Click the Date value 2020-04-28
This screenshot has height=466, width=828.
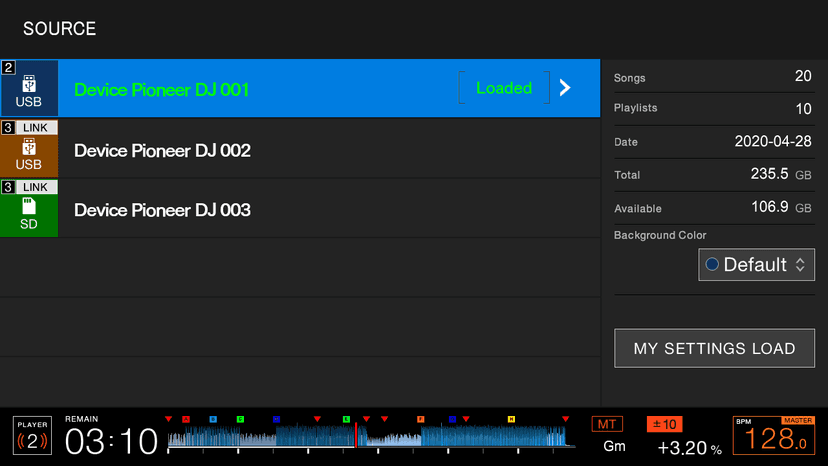[x=773, y=141]
